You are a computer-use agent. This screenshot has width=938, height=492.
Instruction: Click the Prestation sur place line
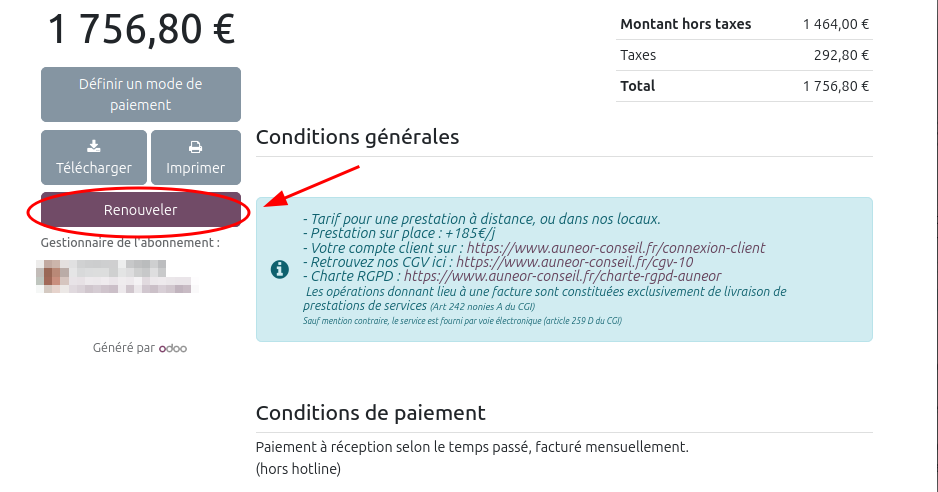(403, 233)
